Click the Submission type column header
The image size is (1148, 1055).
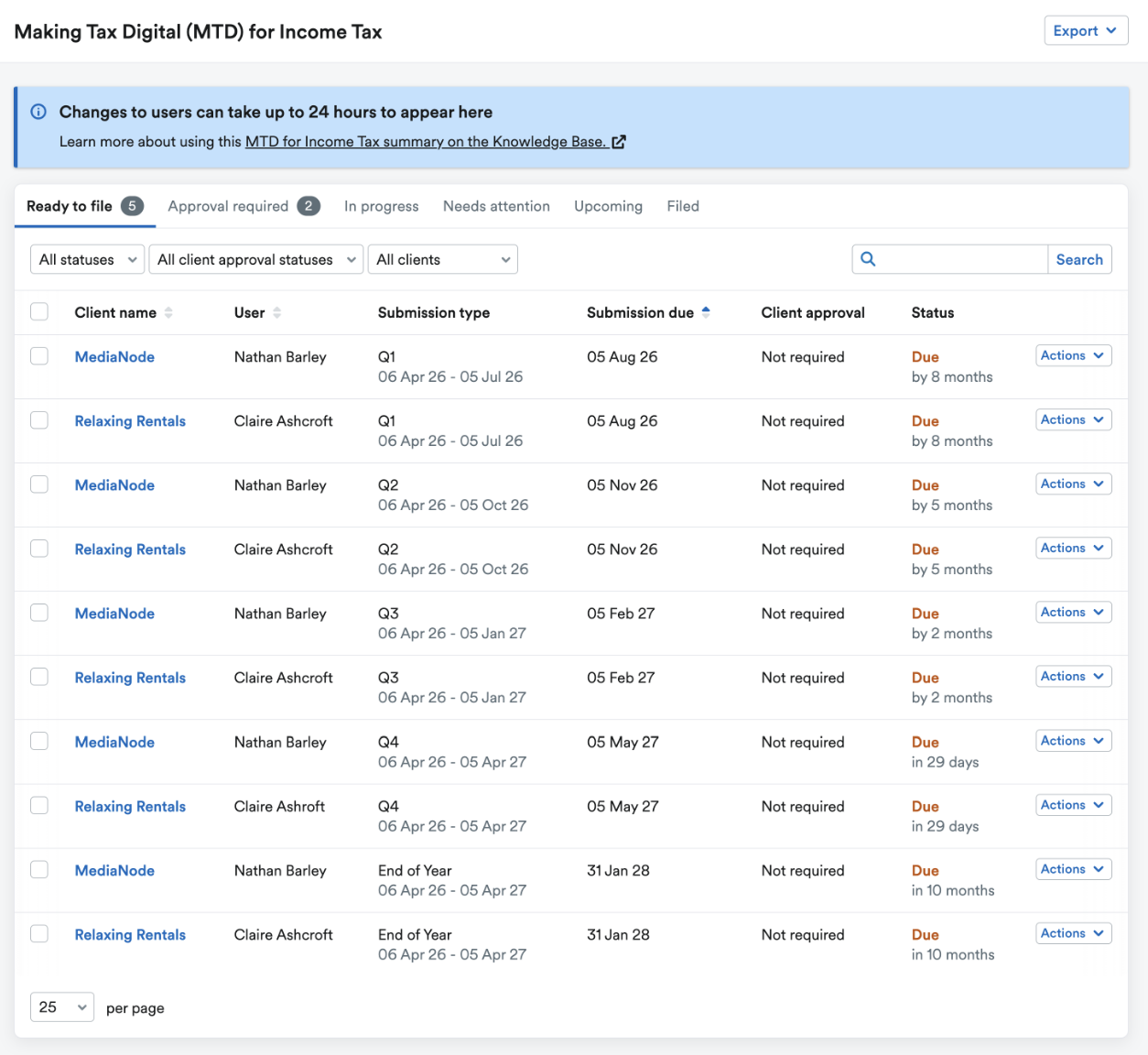pyautogui.click(x=434, y=313)
